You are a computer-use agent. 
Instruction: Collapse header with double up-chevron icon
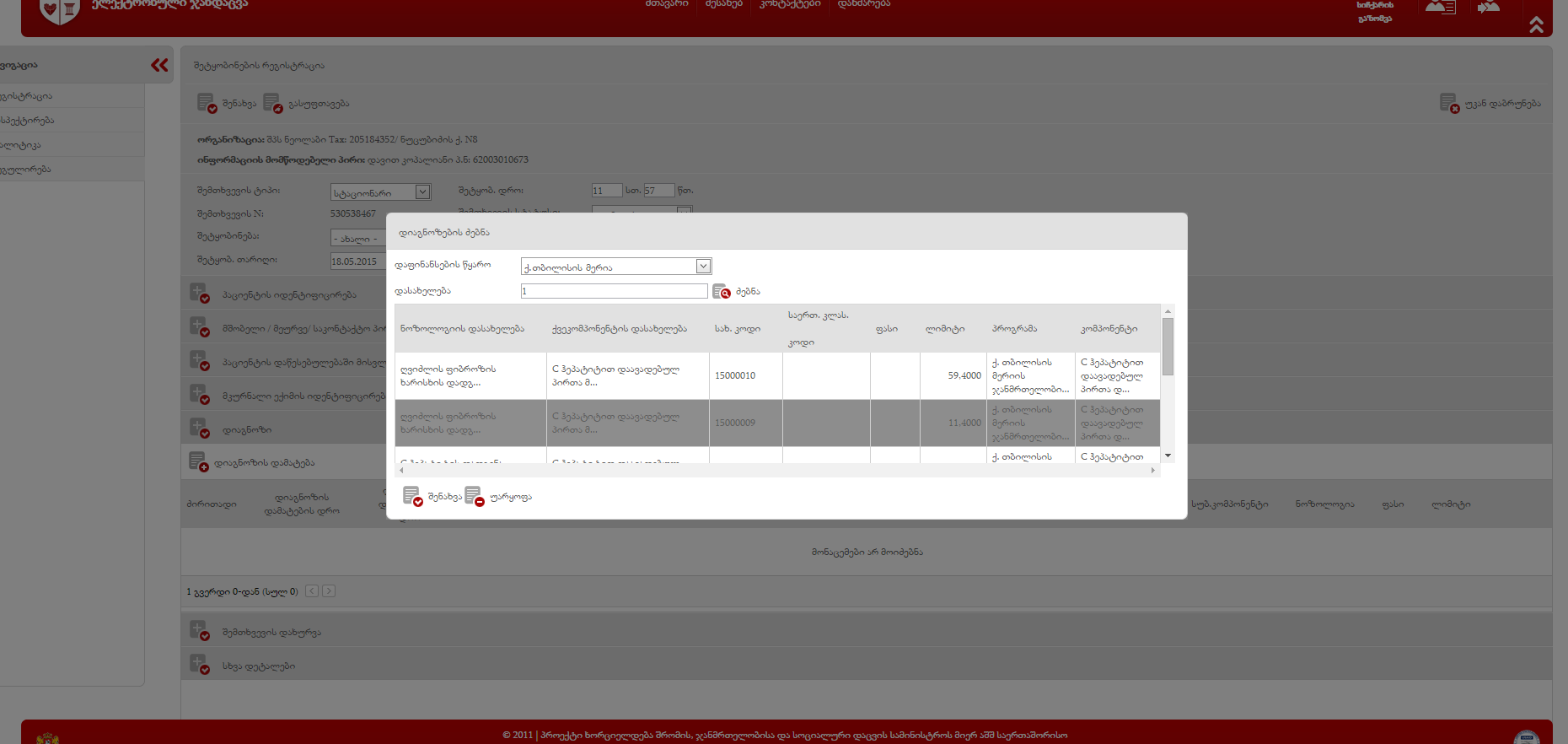click(1536, 24)
